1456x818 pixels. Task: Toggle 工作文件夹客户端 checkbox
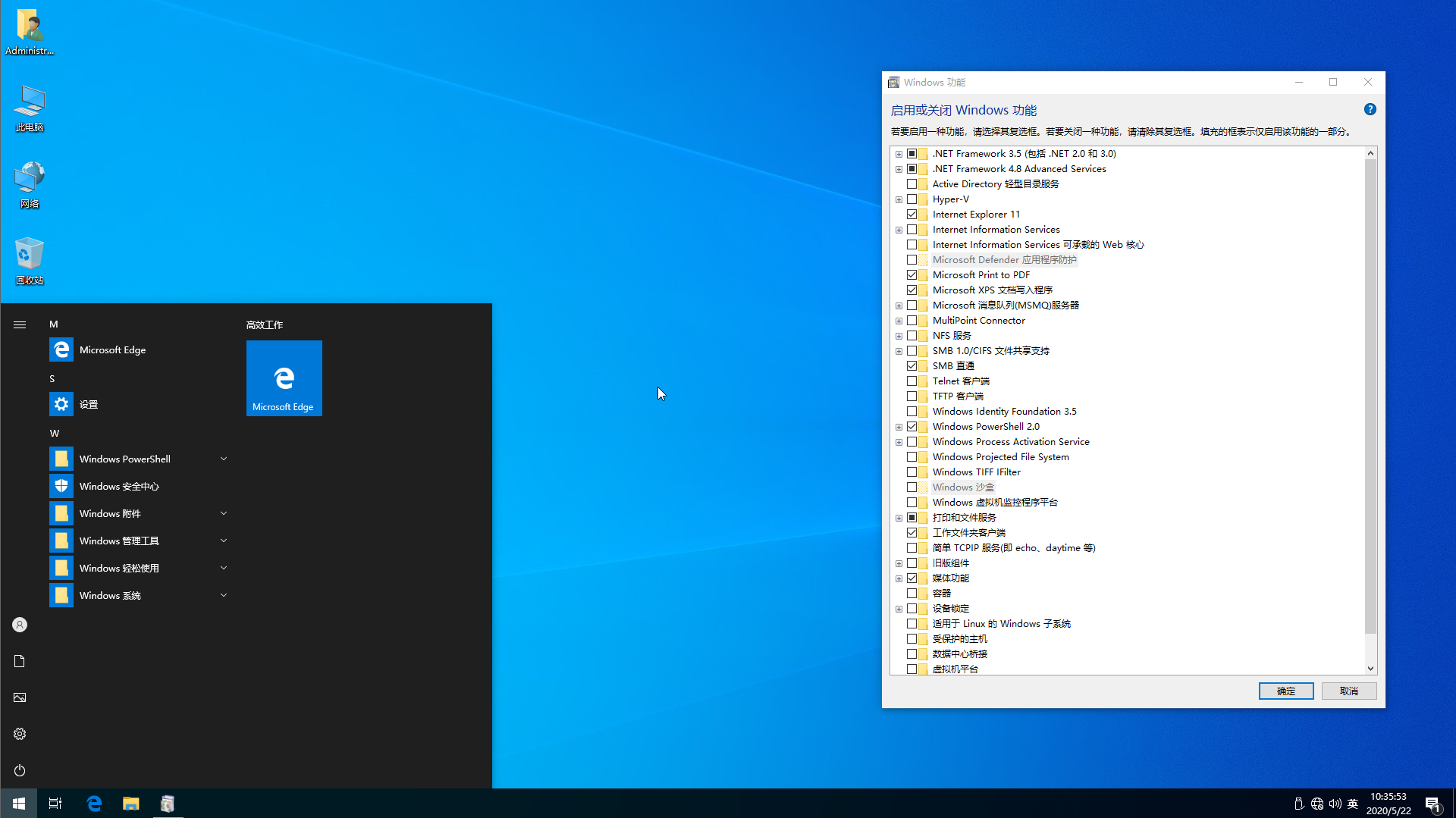click(912, 533)
